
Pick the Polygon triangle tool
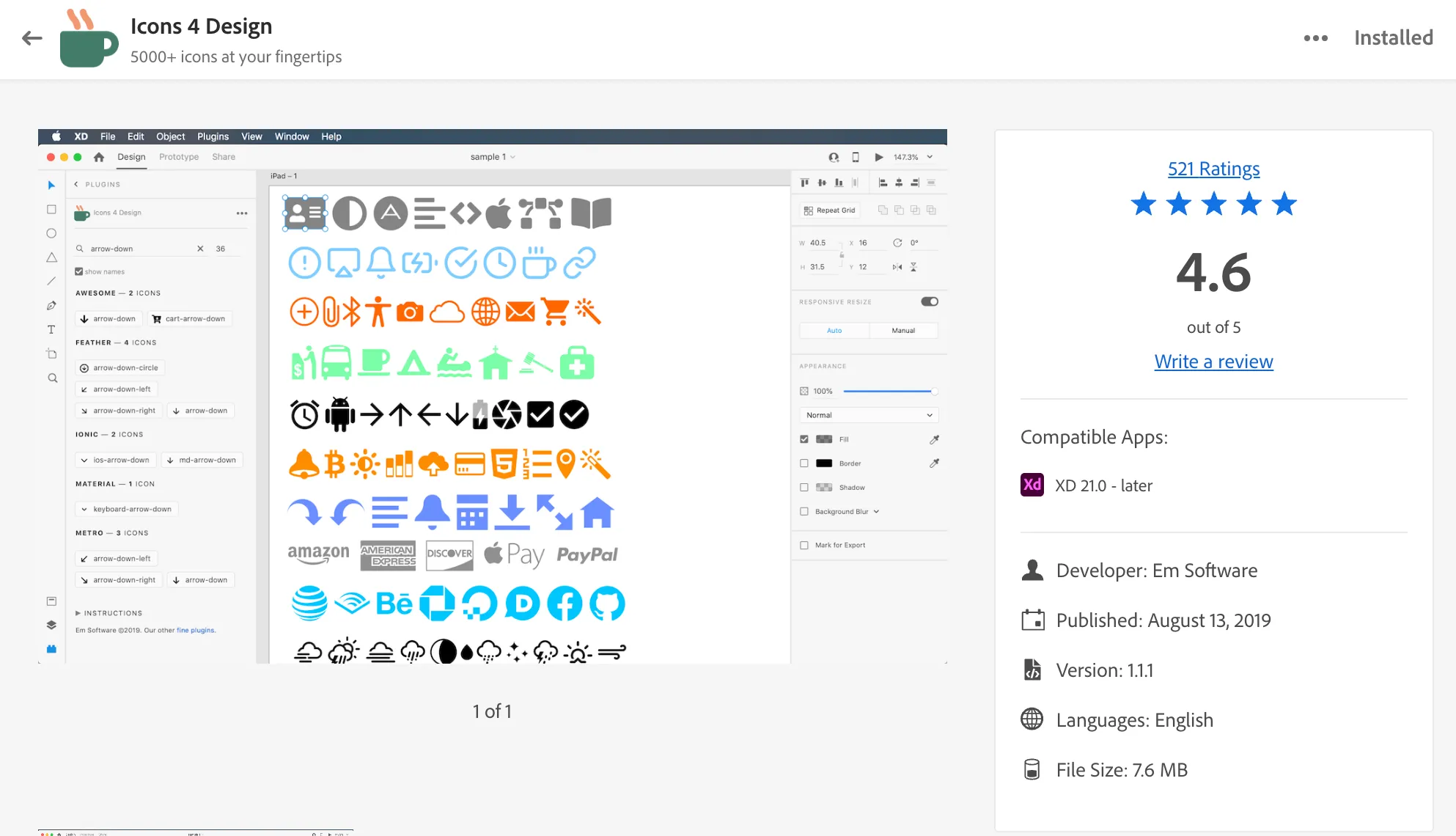[51, 257]
